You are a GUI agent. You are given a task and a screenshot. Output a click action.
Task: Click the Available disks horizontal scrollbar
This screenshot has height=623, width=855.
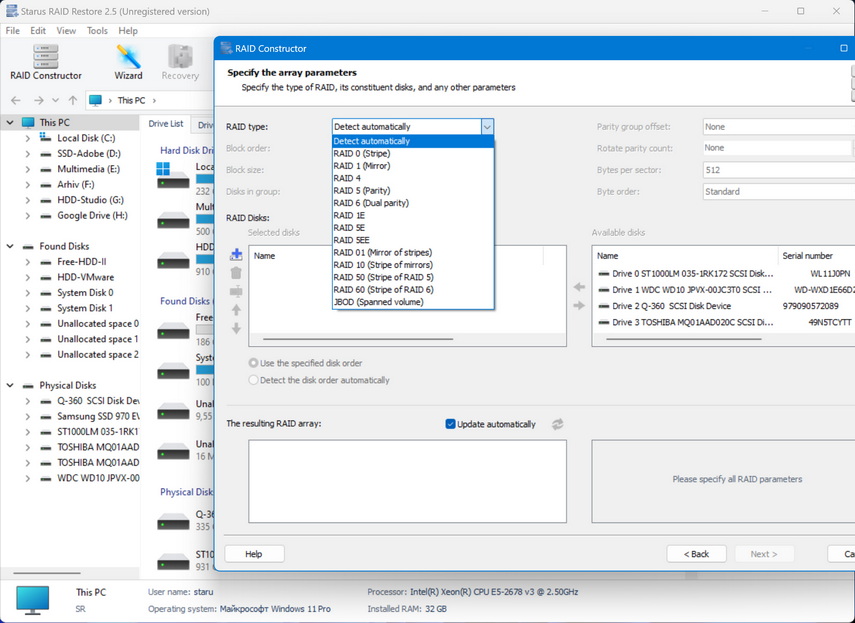(x=684, y=339)
